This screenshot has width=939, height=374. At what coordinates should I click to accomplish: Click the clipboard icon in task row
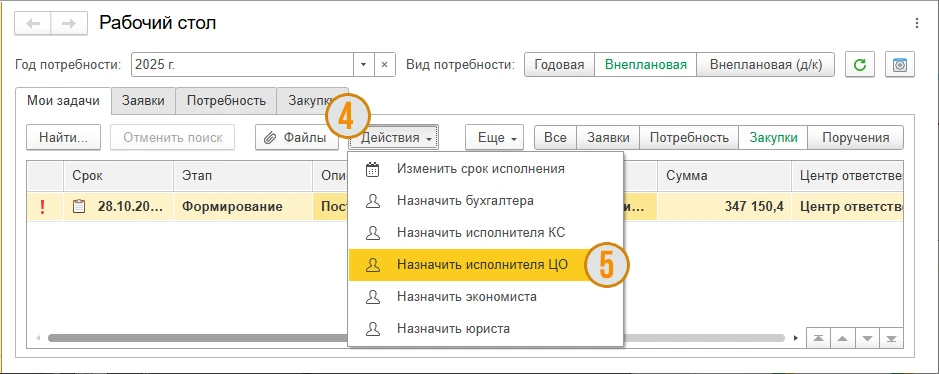[x=79, y=207]
